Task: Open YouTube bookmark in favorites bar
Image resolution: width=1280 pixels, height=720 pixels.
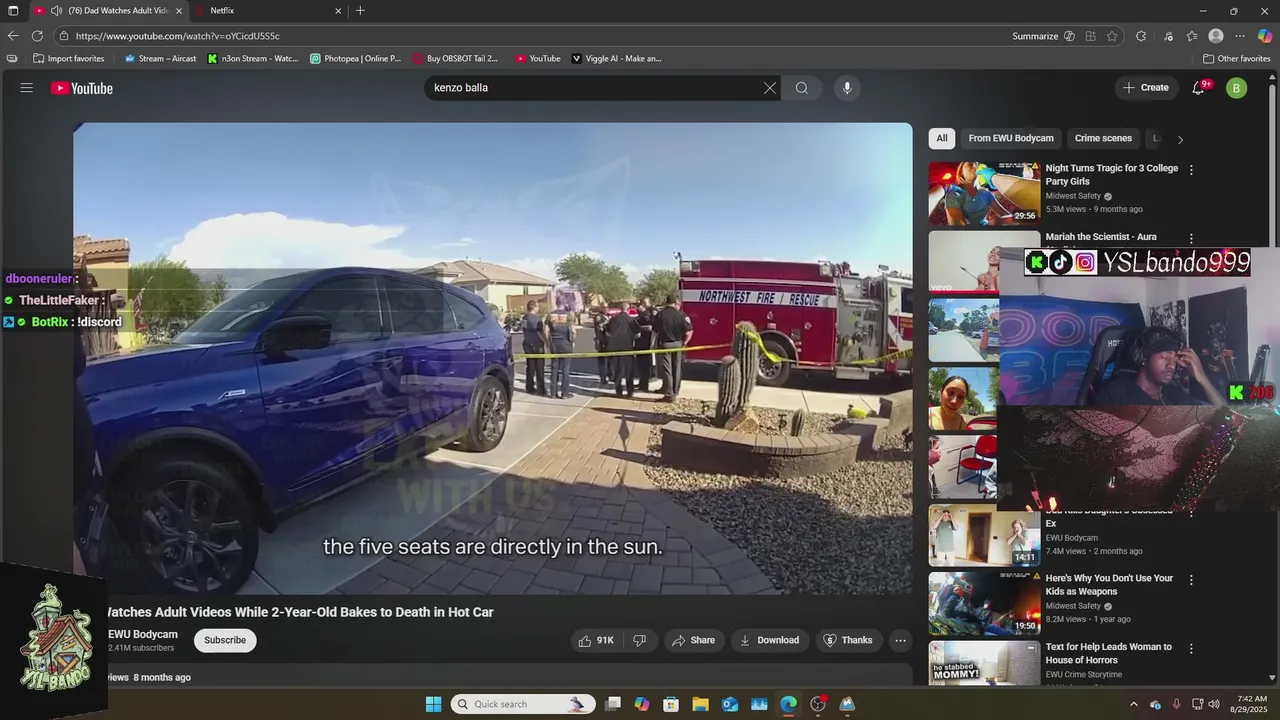Action: pyautogui.click(x=538, y=58)
